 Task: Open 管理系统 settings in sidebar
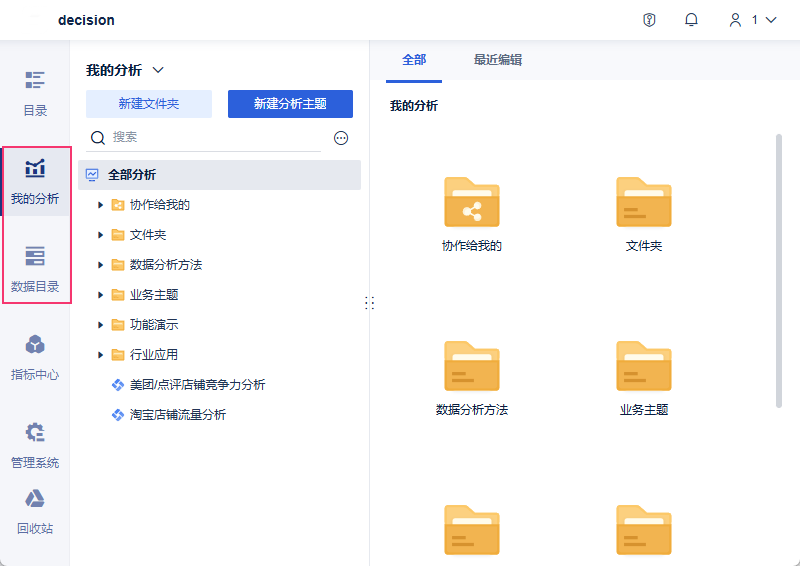[x=35, y=446]
